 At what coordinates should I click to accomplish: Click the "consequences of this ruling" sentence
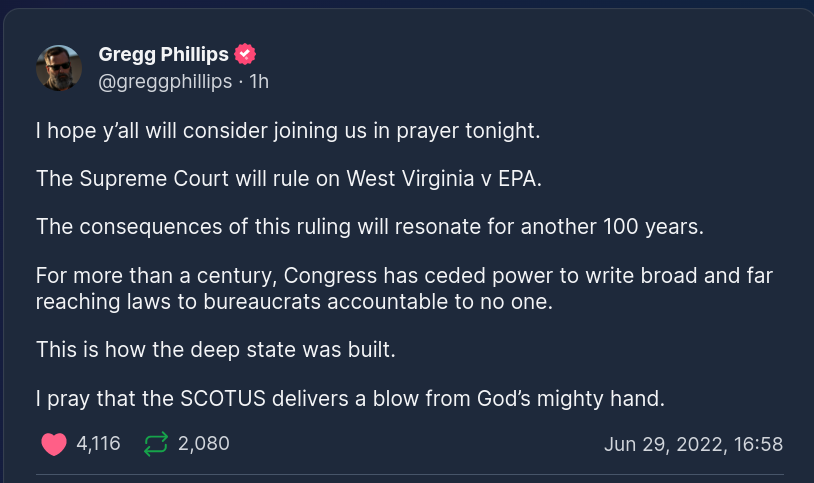point(370,226)
